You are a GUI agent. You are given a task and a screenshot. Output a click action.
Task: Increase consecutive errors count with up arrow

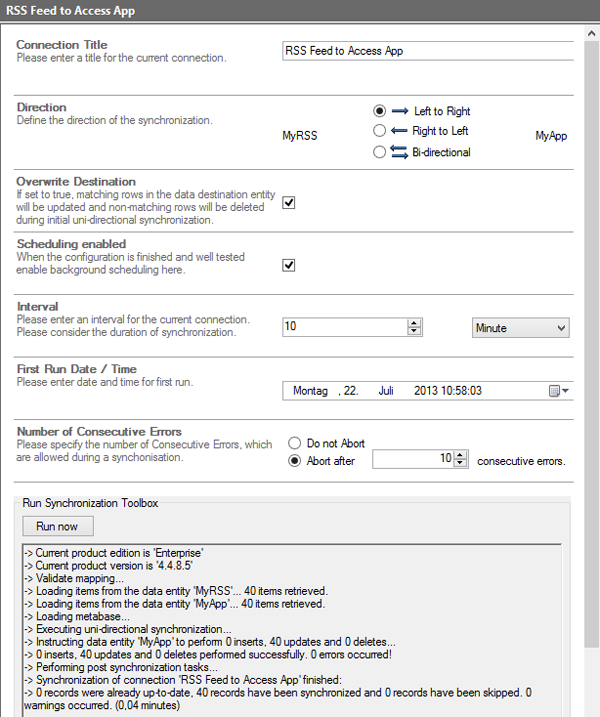pos(460,455)
